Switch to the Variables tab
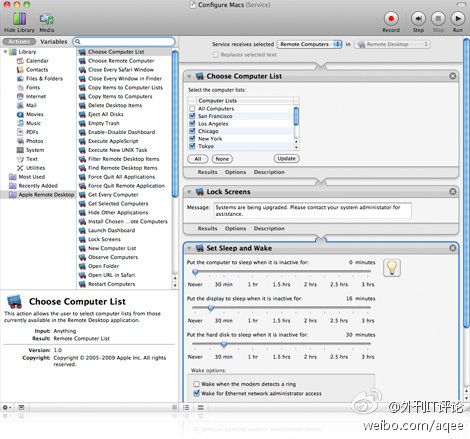The image size is (470, 439). [x=54, y=42]
